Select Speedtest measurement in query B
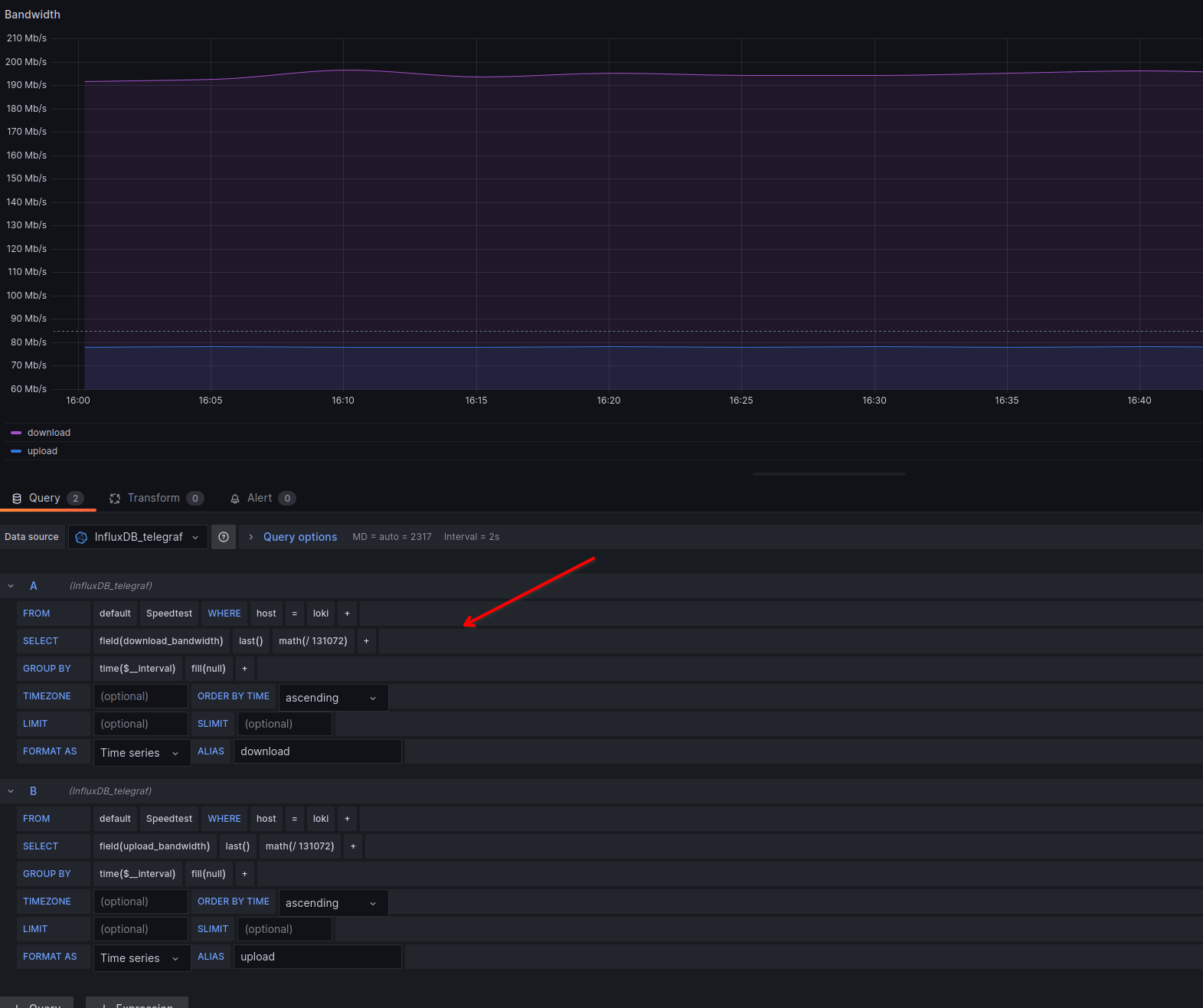The width and height of the screenshot is (1203, 1008). [x=169, y=819]
